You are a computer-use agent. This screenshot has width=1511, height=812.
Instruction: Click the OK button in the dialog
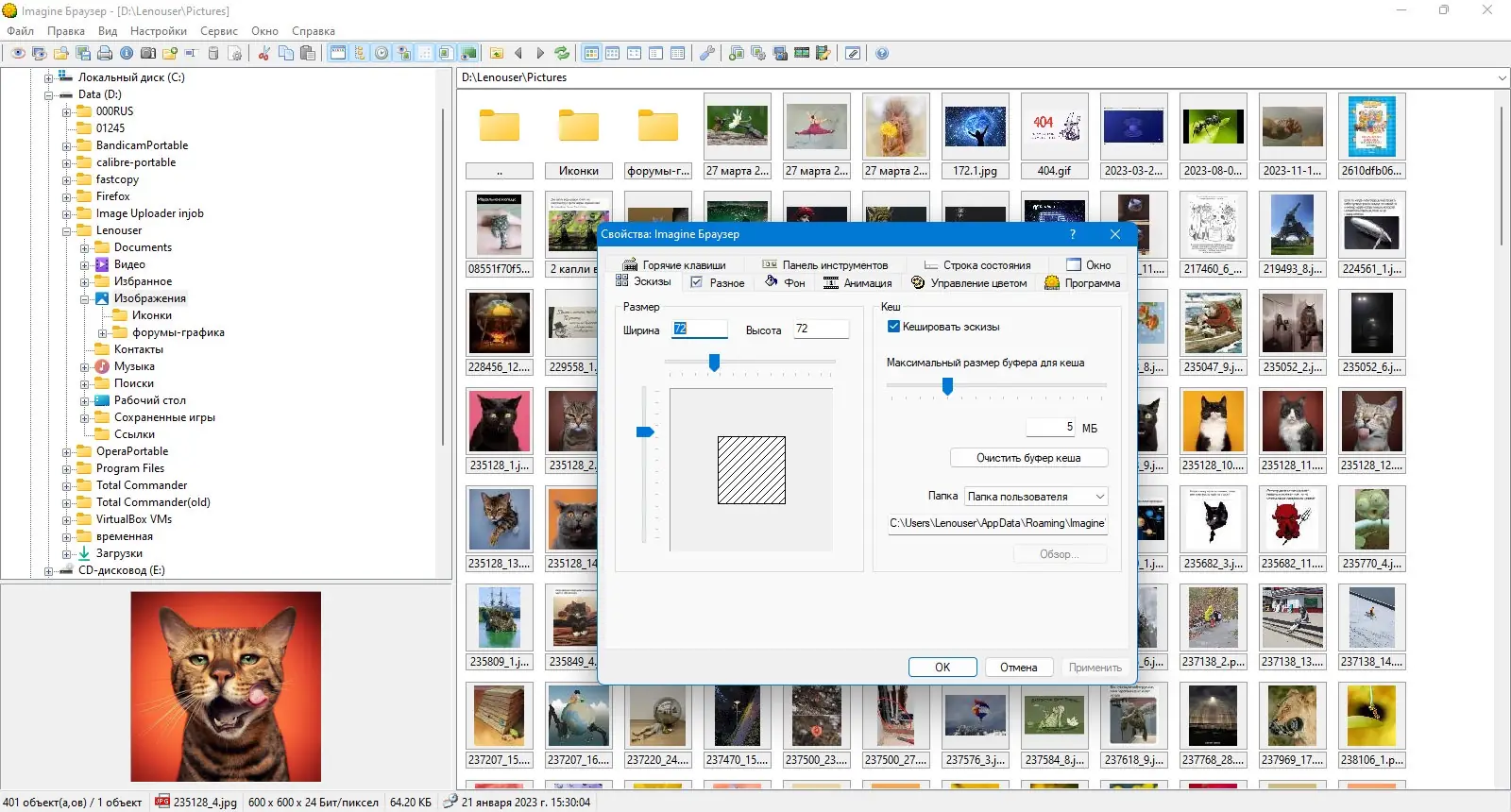[942, 668]
